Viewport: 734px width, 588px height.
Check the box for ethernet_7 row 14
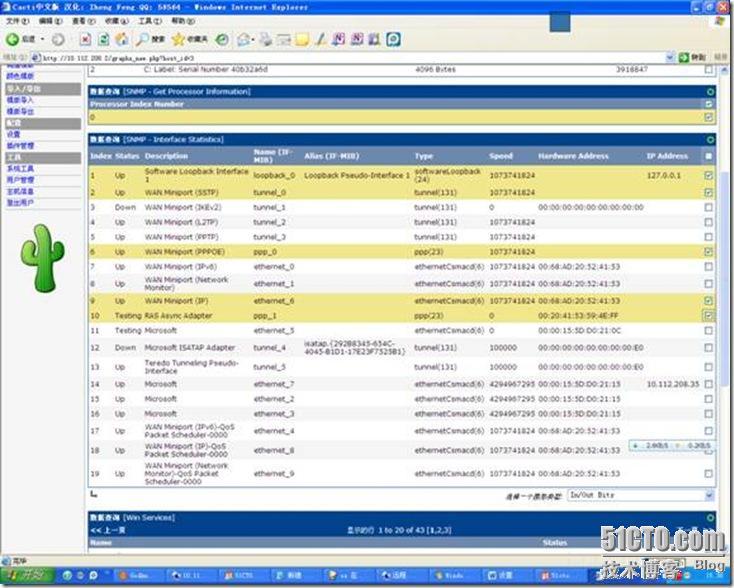pyautogui.click(x=708, y=384)
